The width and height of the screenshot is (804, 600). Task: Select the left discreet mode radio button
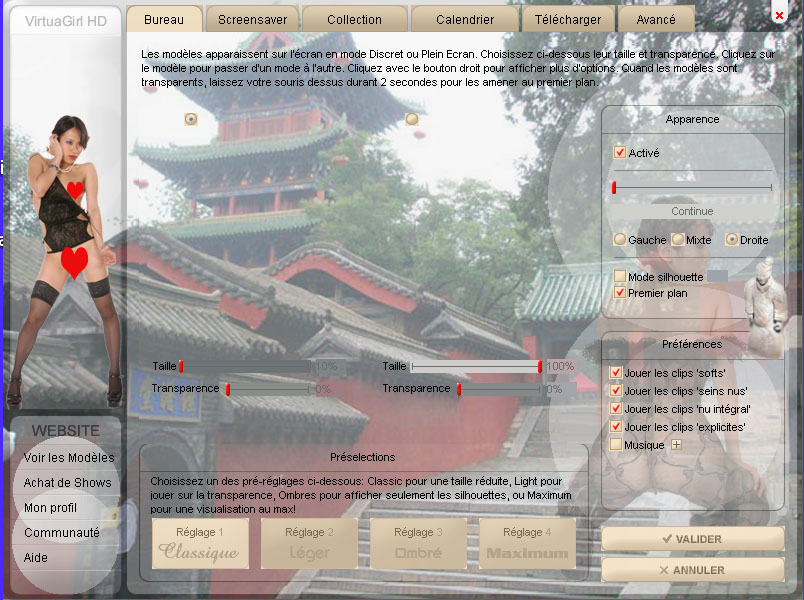click(x=191, y=119)
